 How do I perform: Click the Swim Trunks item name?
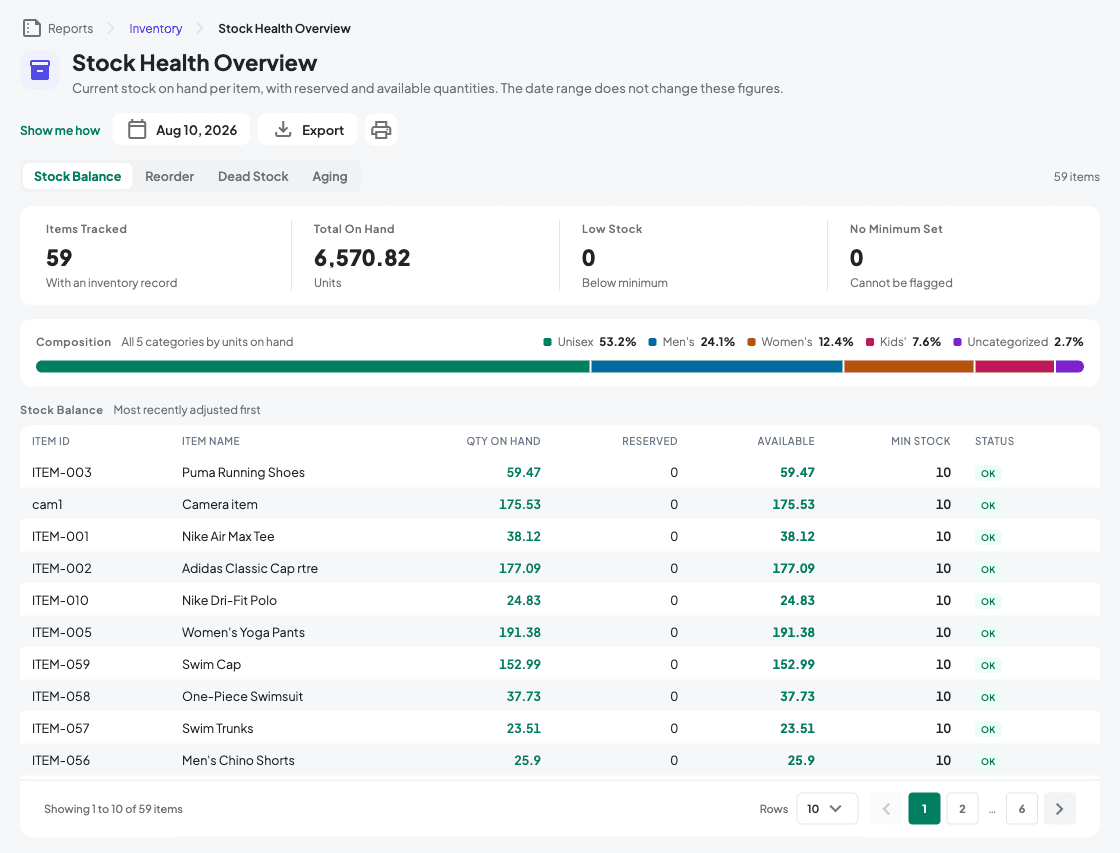[218, 729]
